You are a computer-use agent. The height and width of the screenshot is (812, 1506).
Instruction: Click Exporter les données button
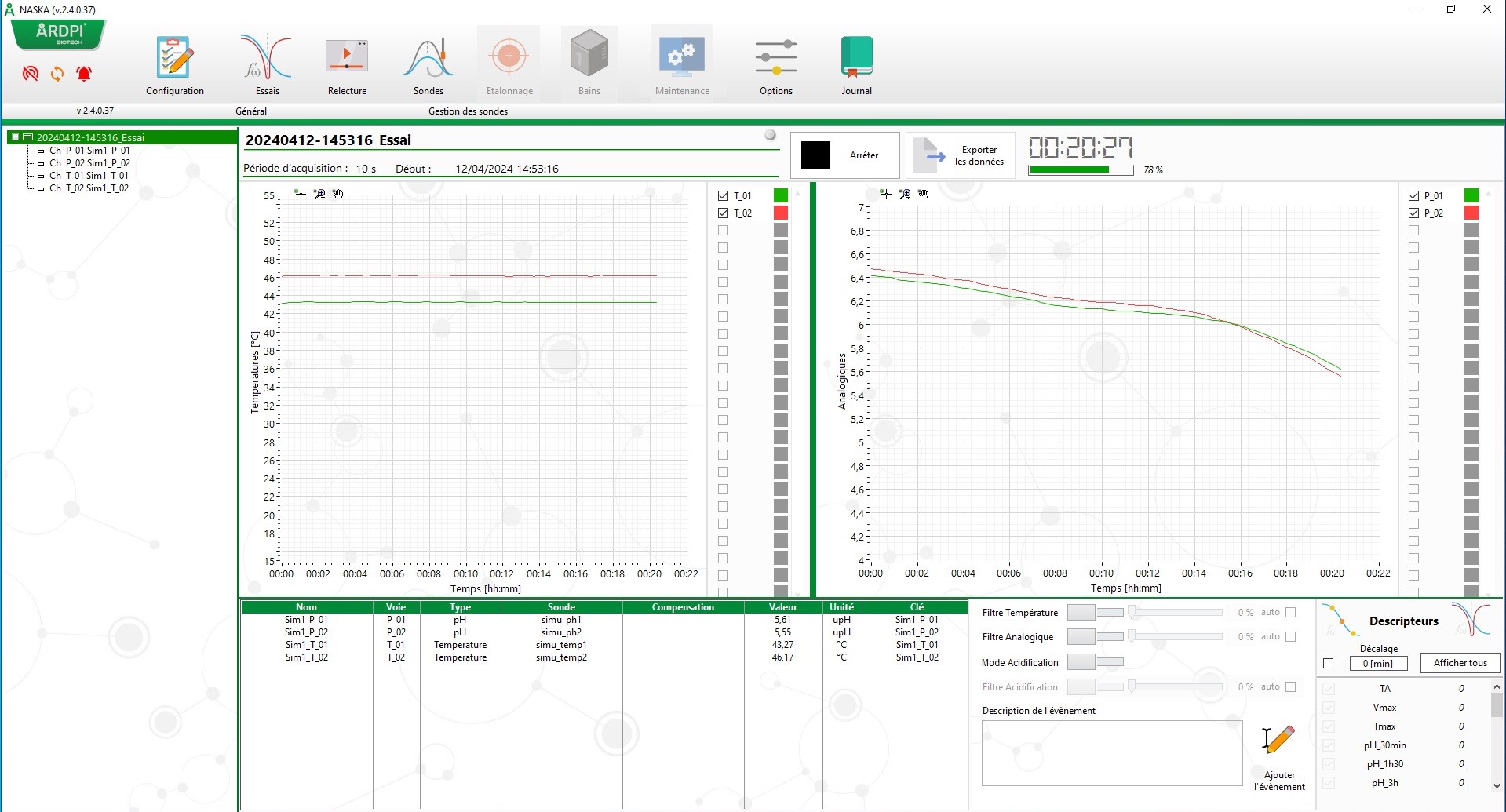click(x=961, y=155)
